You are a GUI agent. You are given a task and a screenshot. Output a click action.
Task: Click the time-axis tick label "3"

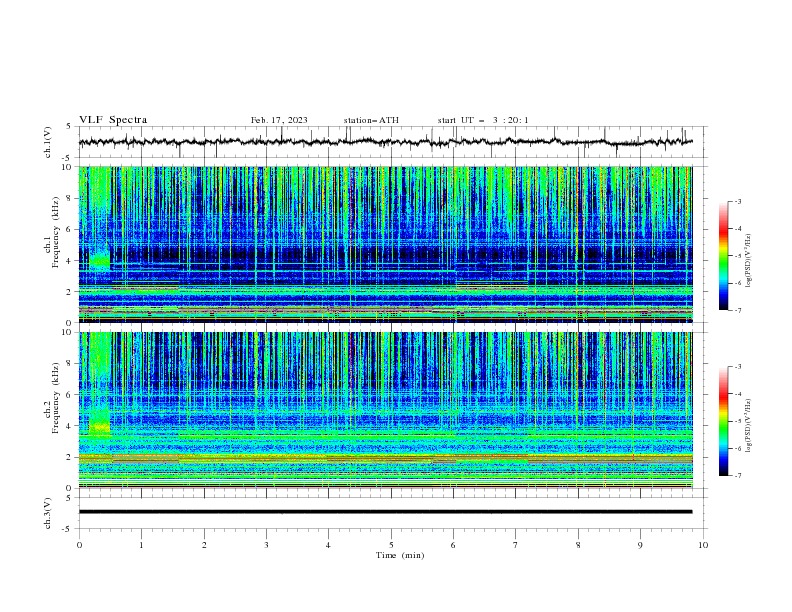pyautogui.click(x=266, y=545)
